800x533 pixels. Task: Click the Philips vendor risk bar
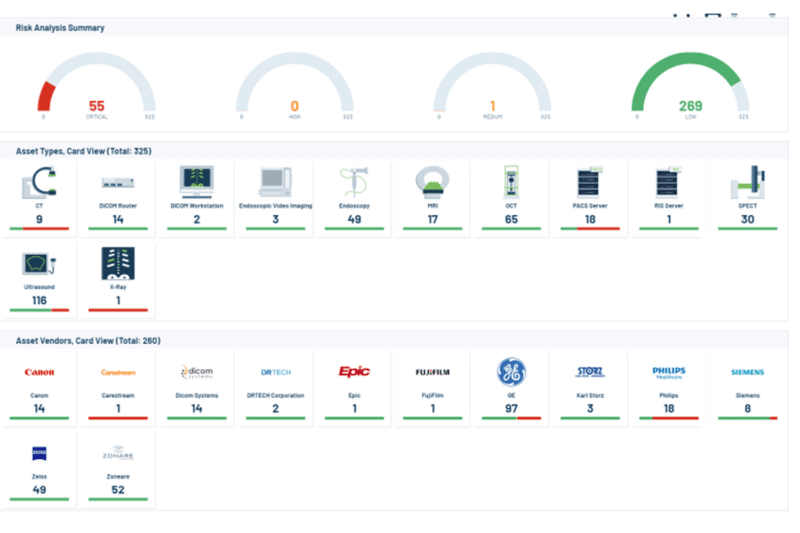669,418
